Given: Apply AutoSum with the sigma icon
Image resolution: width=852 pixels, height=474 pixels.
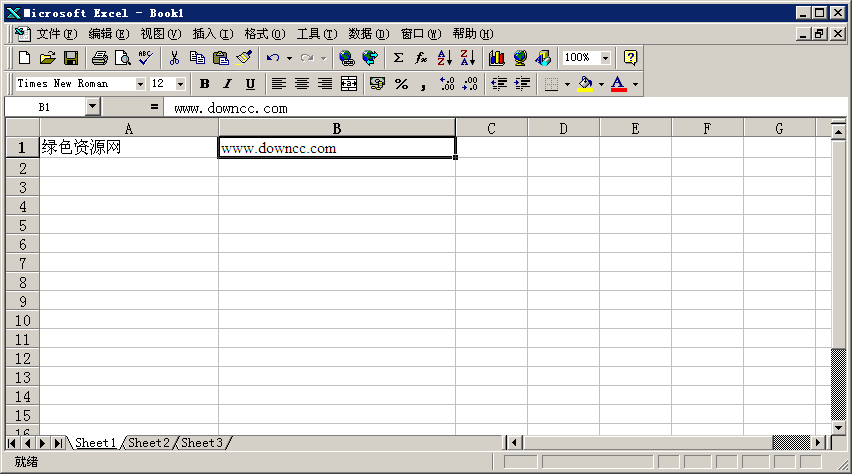Looking at the screenshot, I should 398,58.
